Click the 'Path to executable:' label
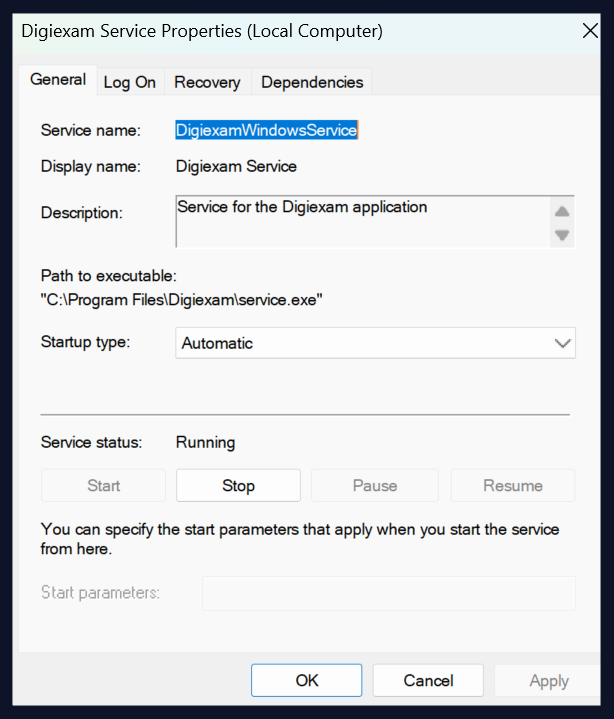 109,276
